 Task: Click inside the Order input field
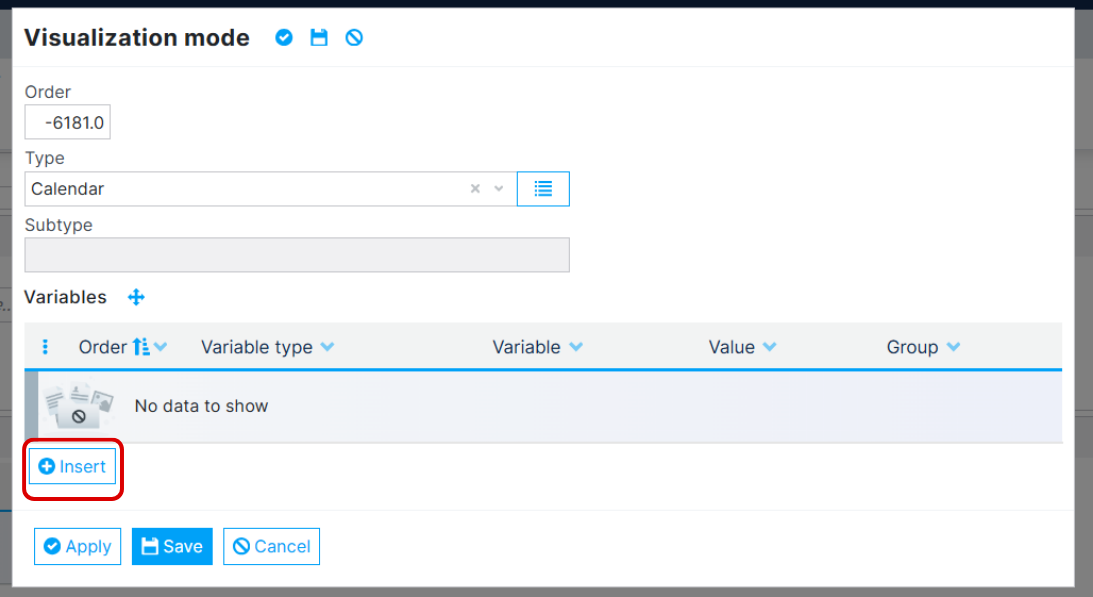click(x=67, y=121)
